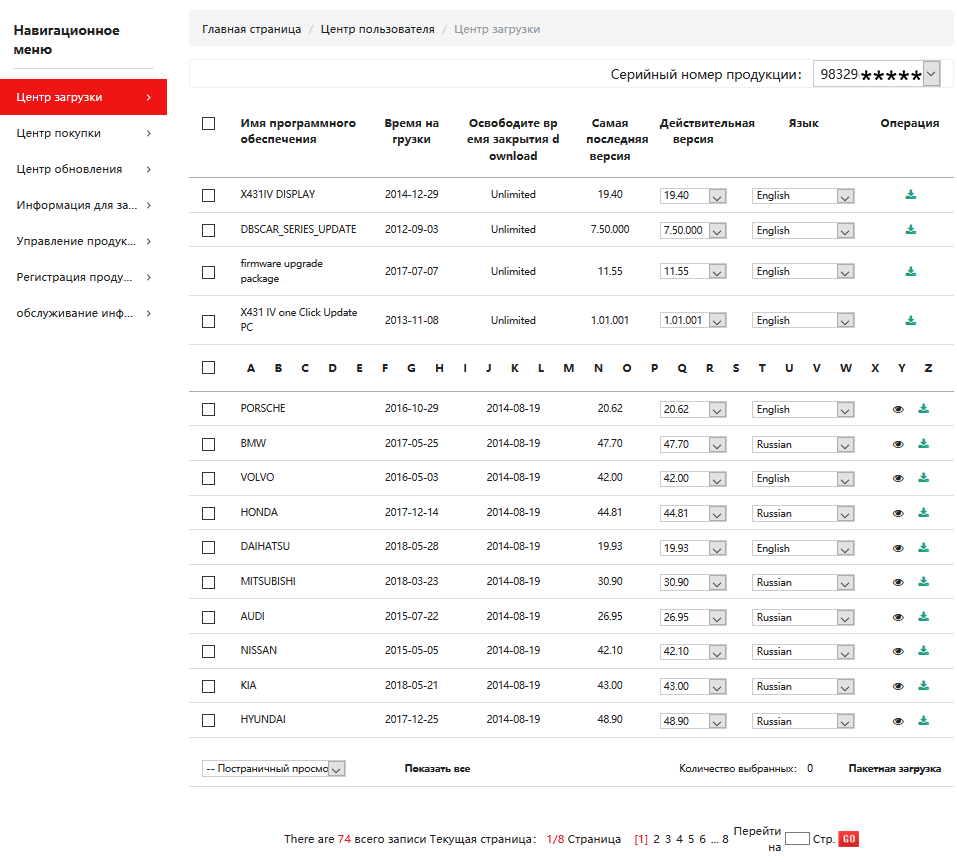Check the X431IV DISPLAY row checkbox
The image size is (957, 862).
point(209,195)
